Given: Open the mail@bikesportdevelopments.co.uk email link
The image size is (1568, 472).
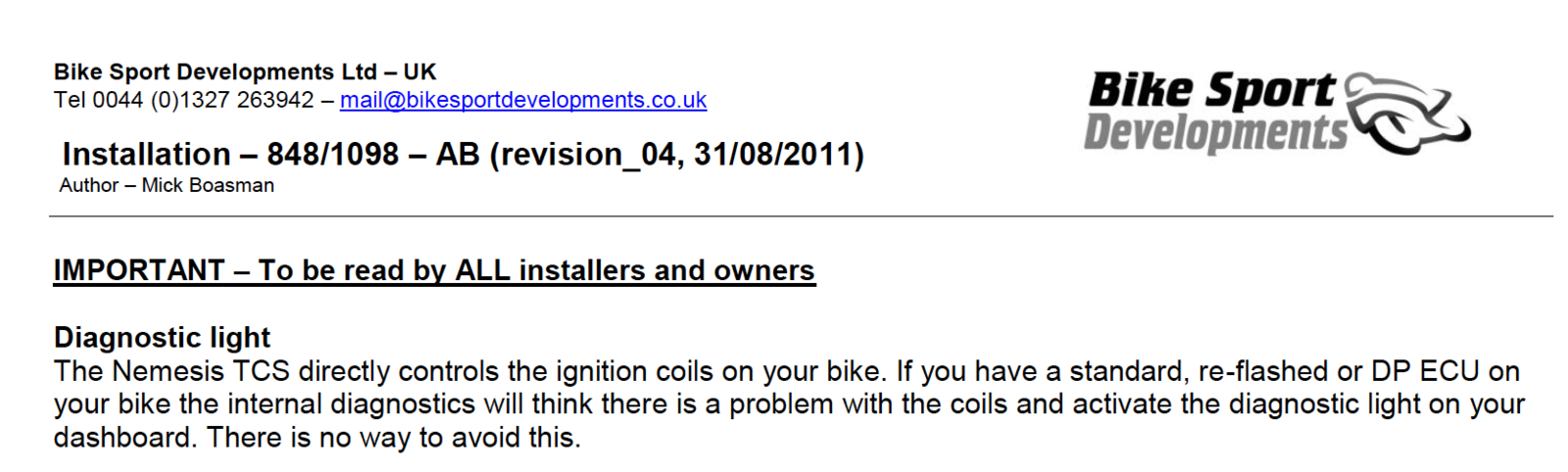Looking at the screenshot, I should click(x=522, y=100).
